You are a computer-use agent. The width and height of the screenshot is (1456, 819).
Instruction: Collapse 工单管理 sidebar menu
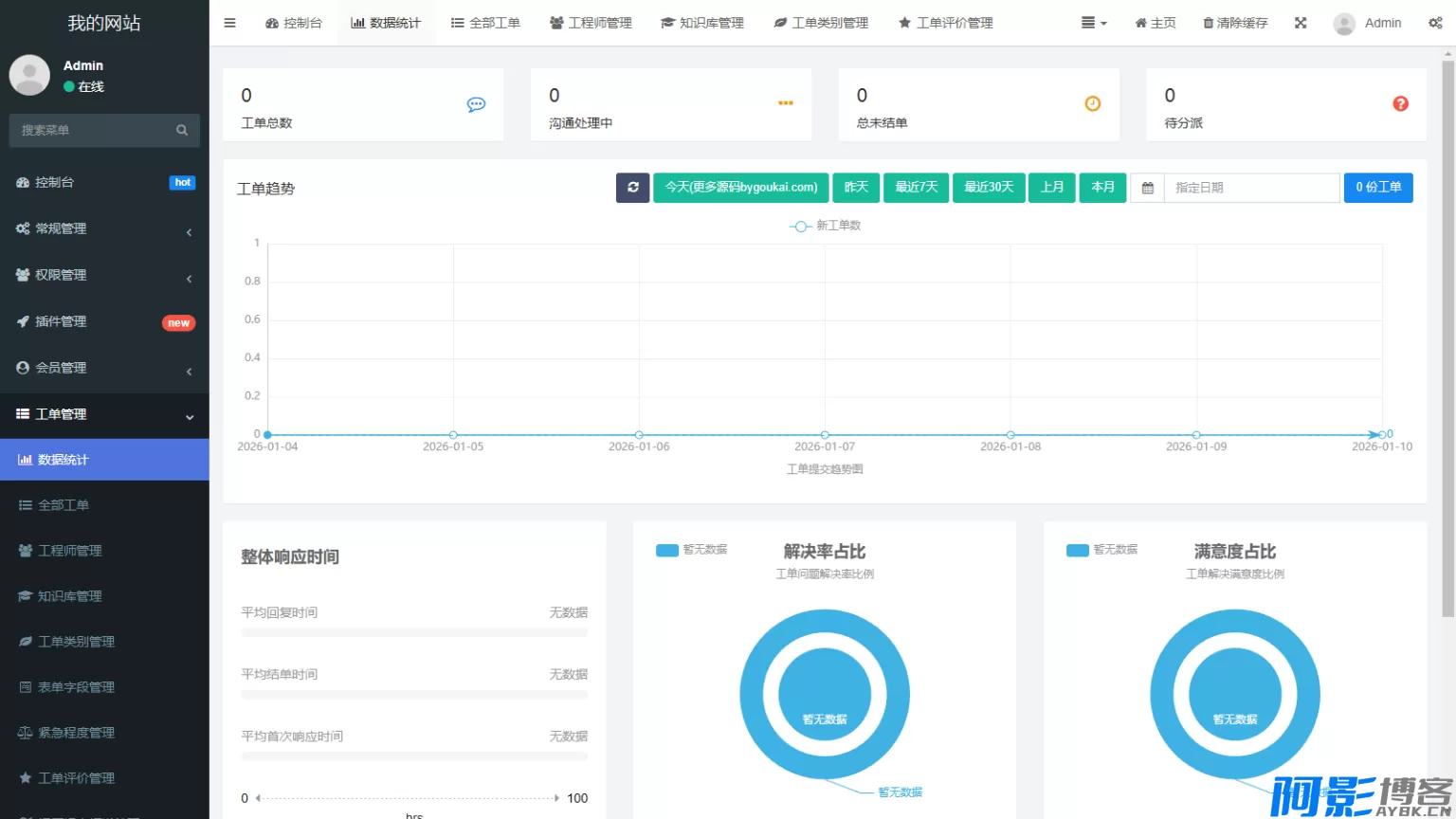pyautogui.click(x=104, y=414)
